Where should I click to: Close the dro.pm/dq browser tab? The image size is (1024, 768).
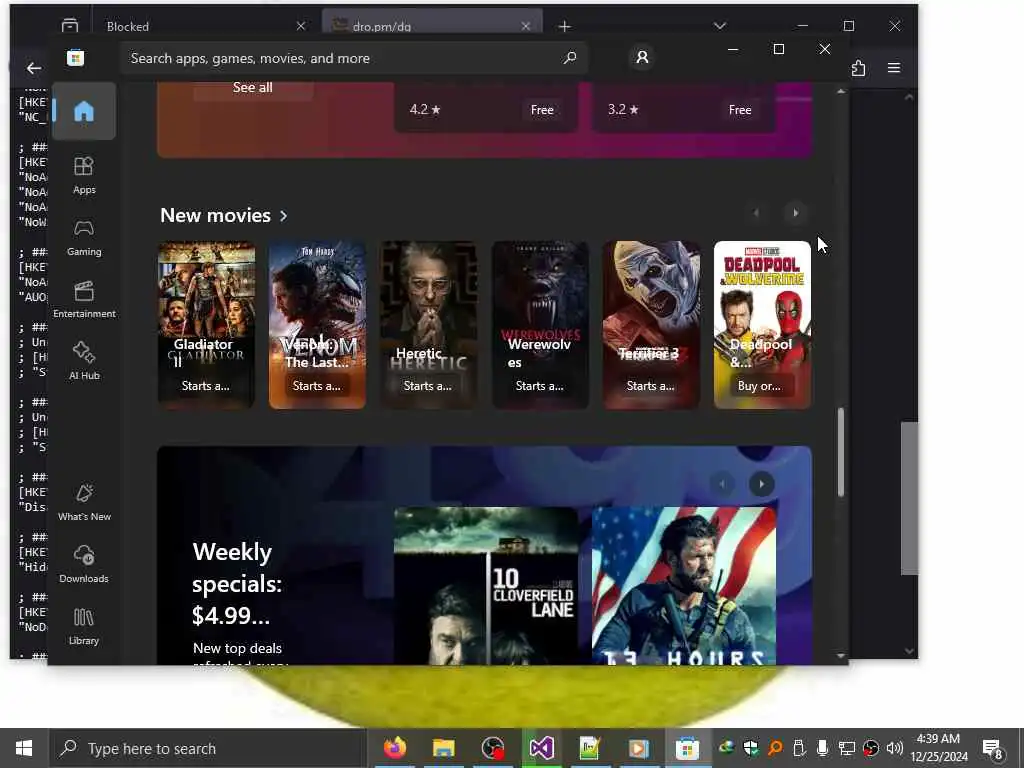pyautogui.click(x=526, y=26)
